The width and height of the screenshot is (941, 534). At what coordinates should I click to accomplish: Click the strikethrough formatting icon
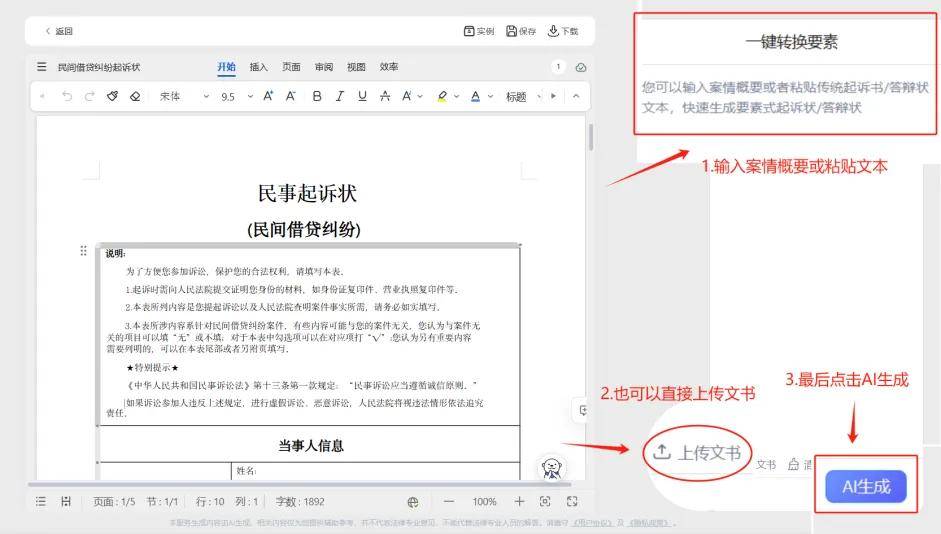[384, 97]
